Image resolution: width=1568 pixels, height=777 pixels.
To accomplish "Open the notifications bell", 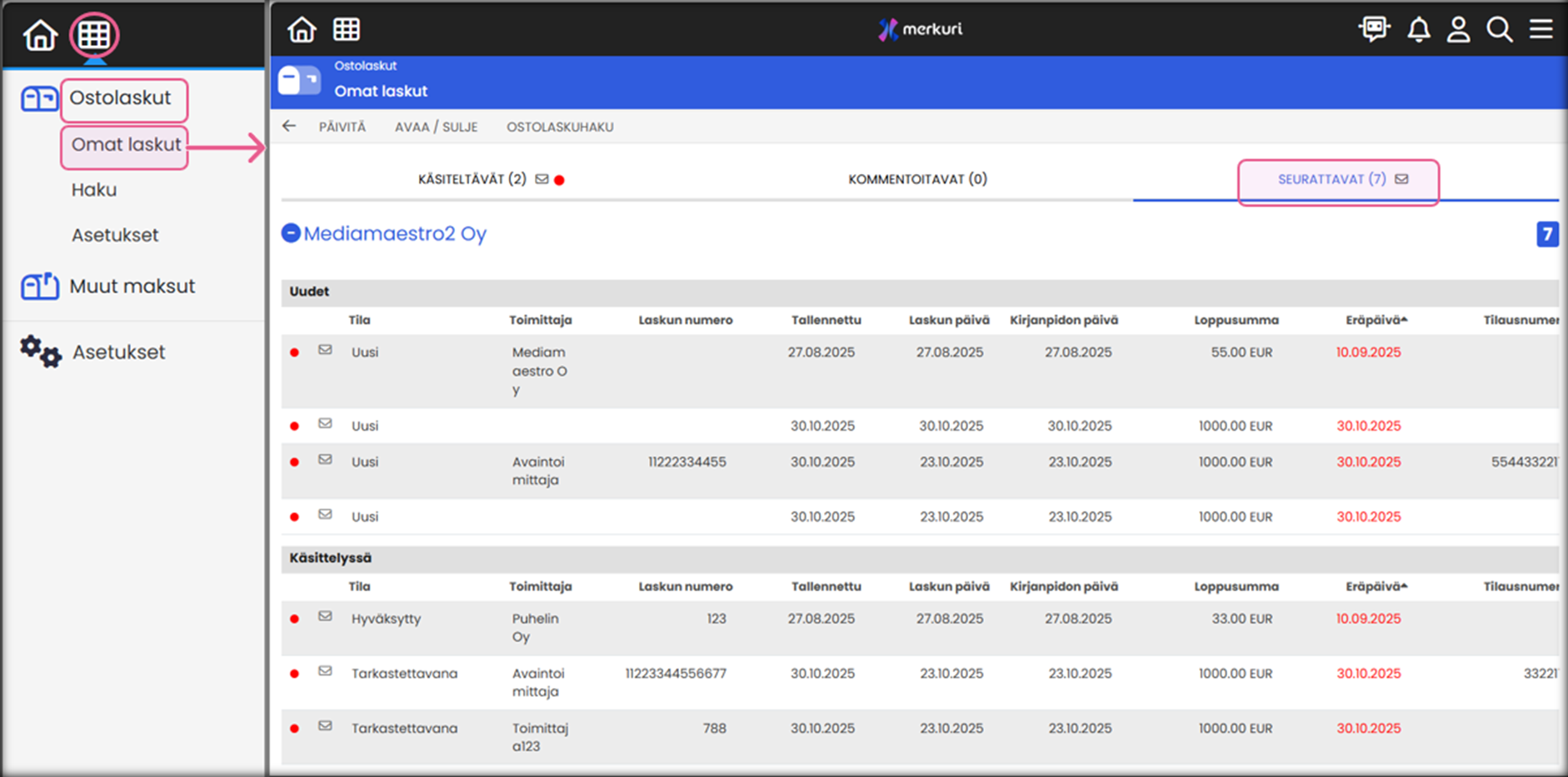I will click(x=1418, y=30).
